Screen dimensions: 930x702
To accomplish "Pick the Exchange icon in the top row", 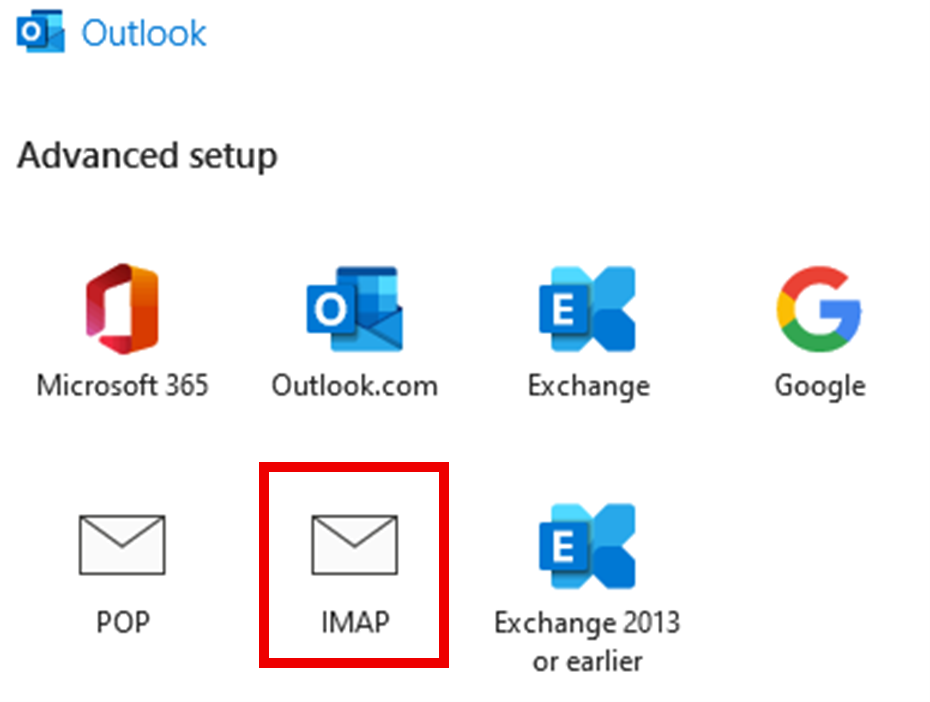I will [587, 309].
